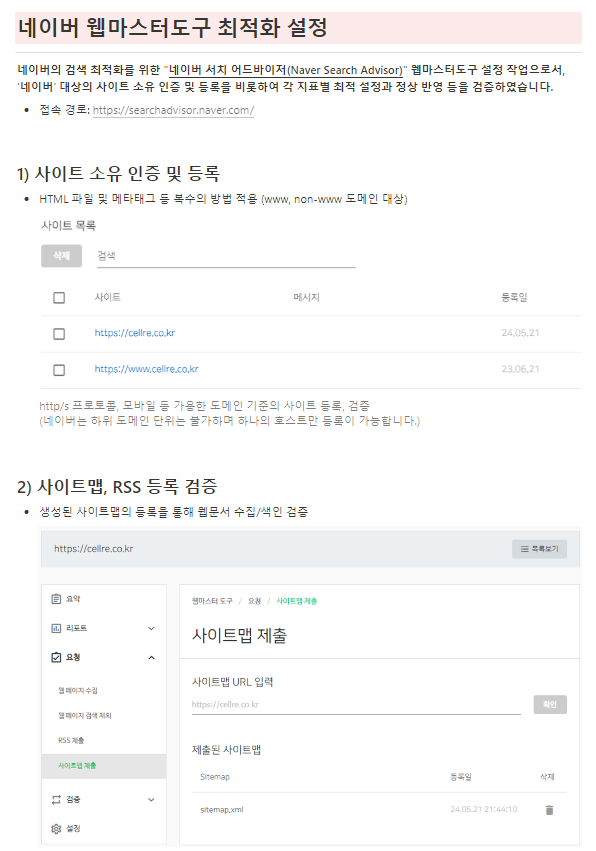Click the 목록보기 list button
Screen dimensions: 596x851
(x=539, y=549)
